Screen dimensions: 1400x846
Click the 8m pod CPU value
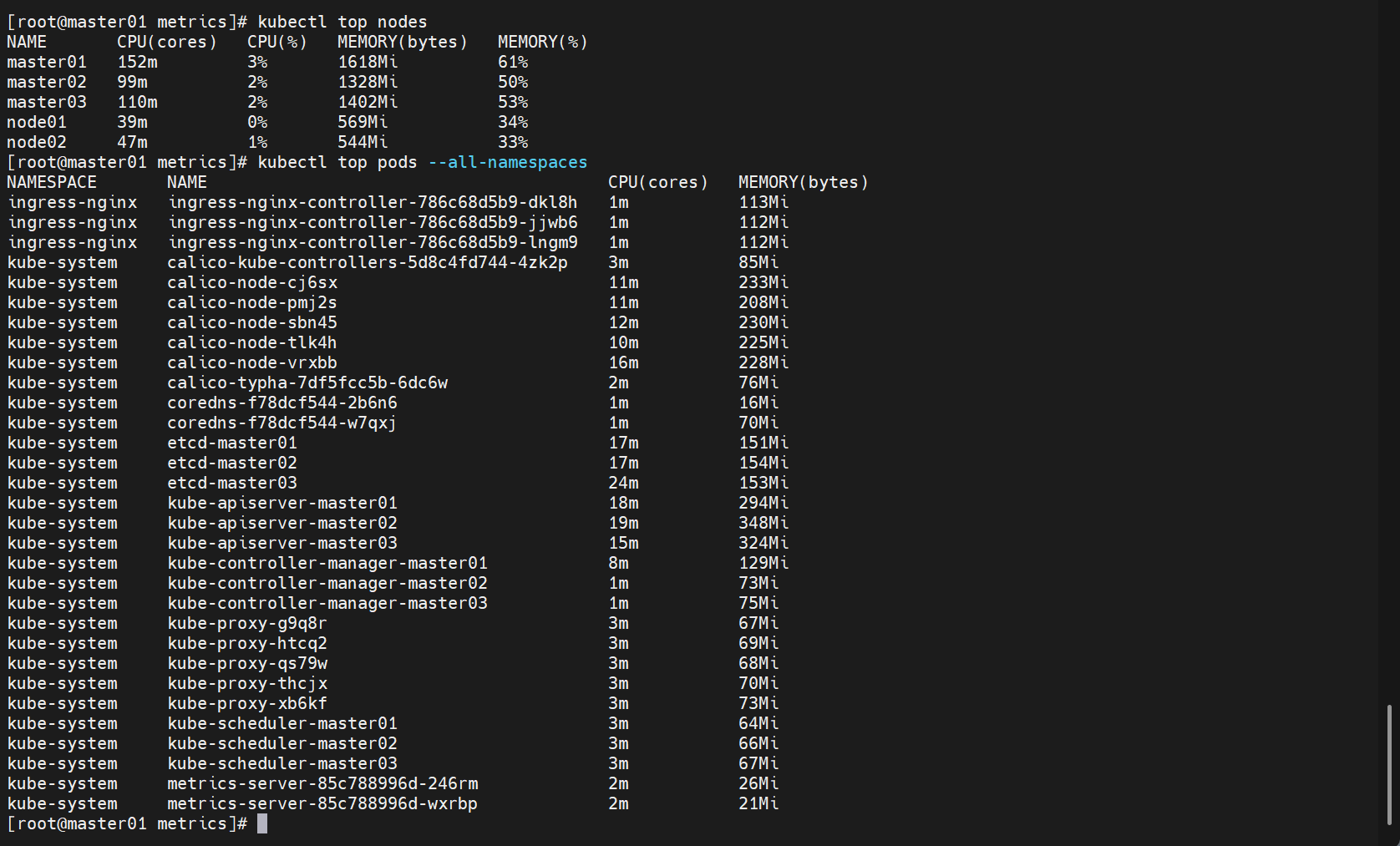click(618, 563)
